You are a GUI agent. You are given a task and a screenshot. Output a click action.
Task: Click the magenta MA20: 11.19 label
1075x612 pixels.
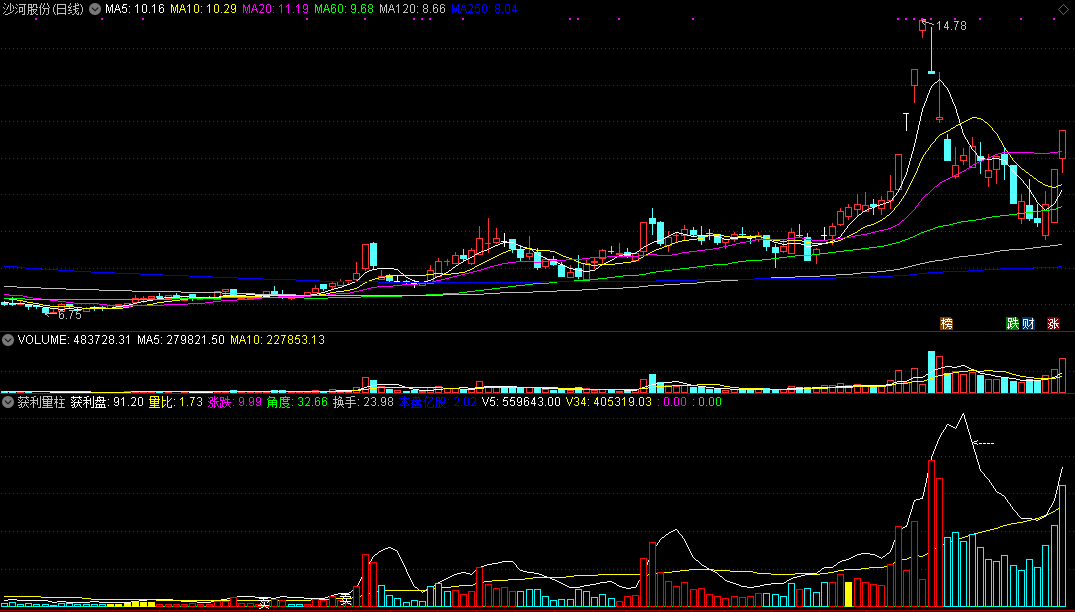(276, 10)
